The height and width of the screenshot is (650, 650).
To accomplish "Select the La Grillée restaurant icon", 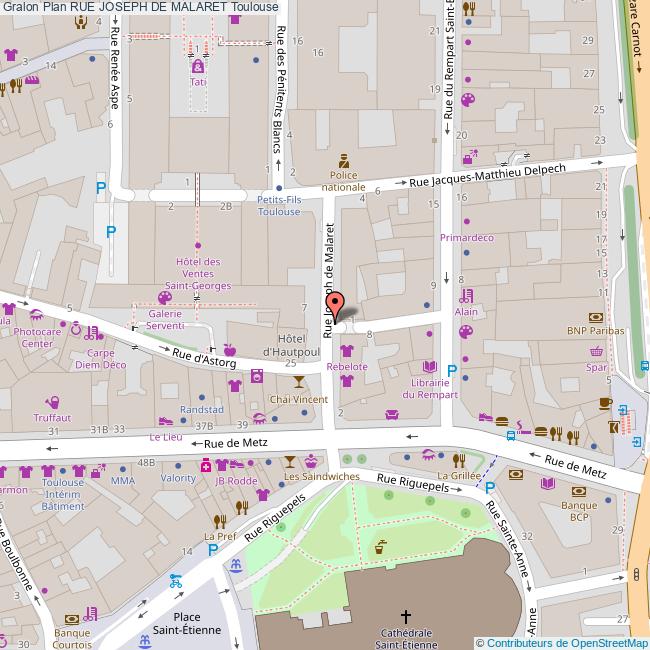I will point(459,460).
